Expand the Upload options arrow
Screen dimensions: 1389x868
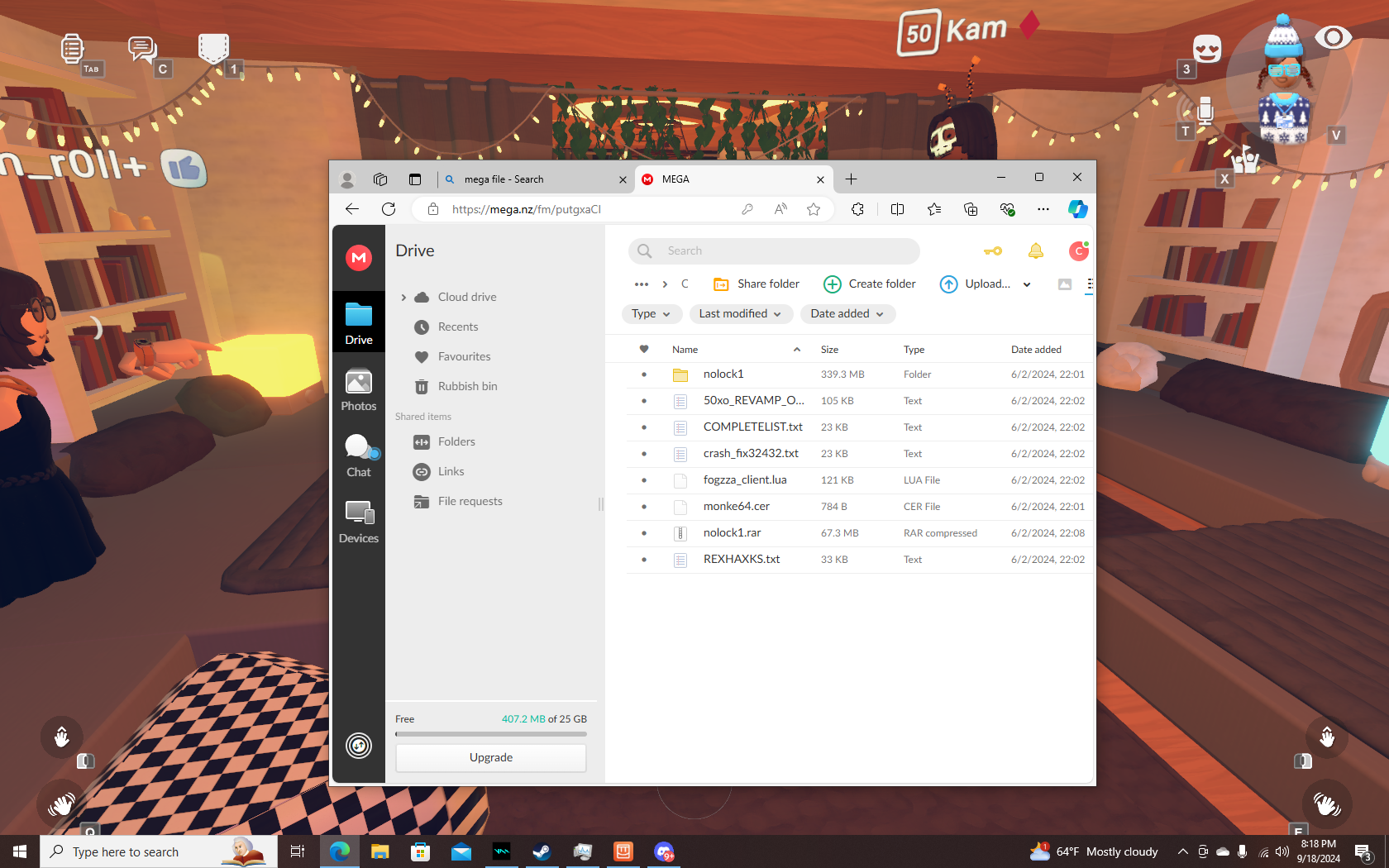tap(1027, 284)
